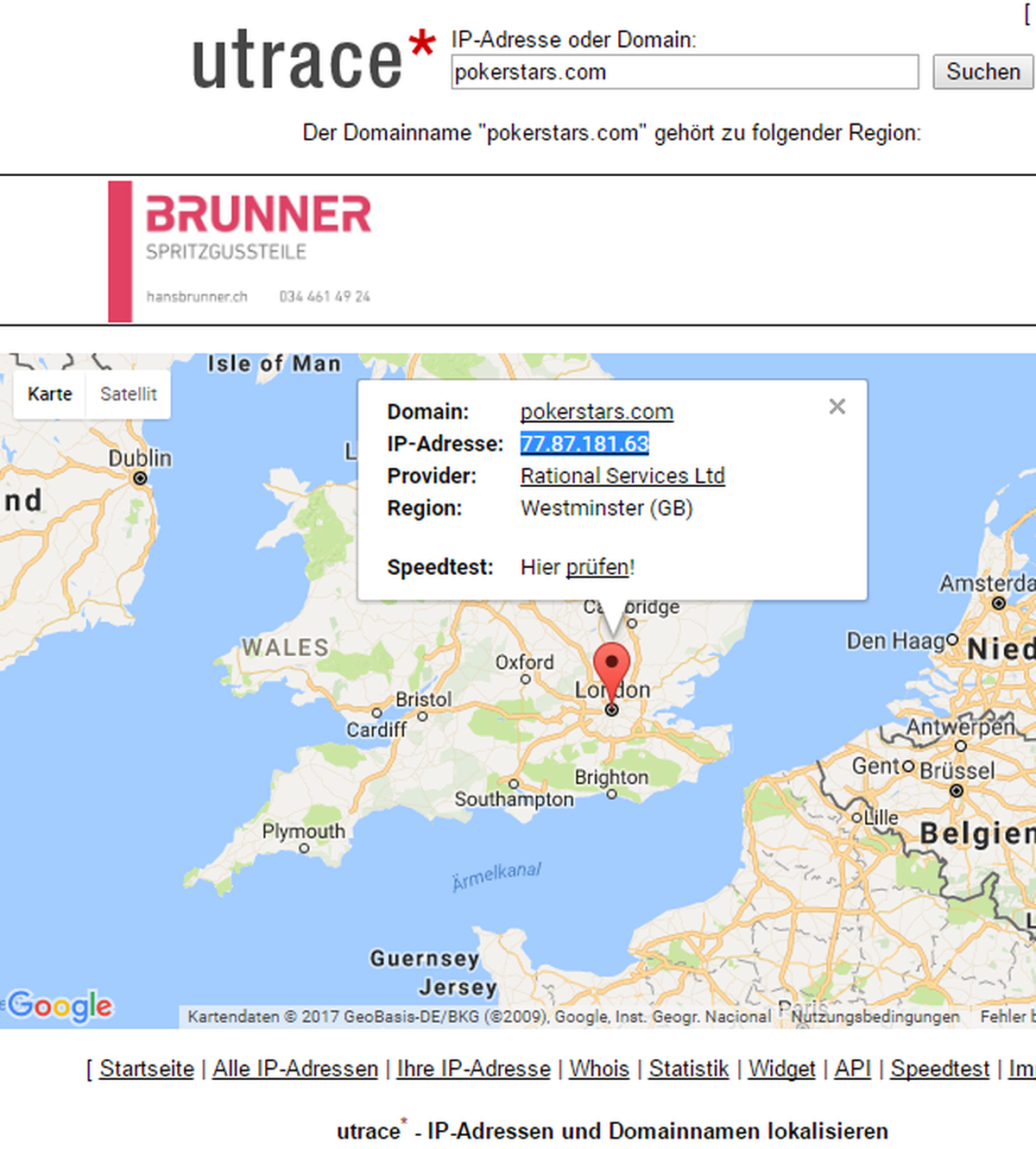Click the Dublin label on map
This screenshot has width=1036, height=1149.
tap(140, 458)
